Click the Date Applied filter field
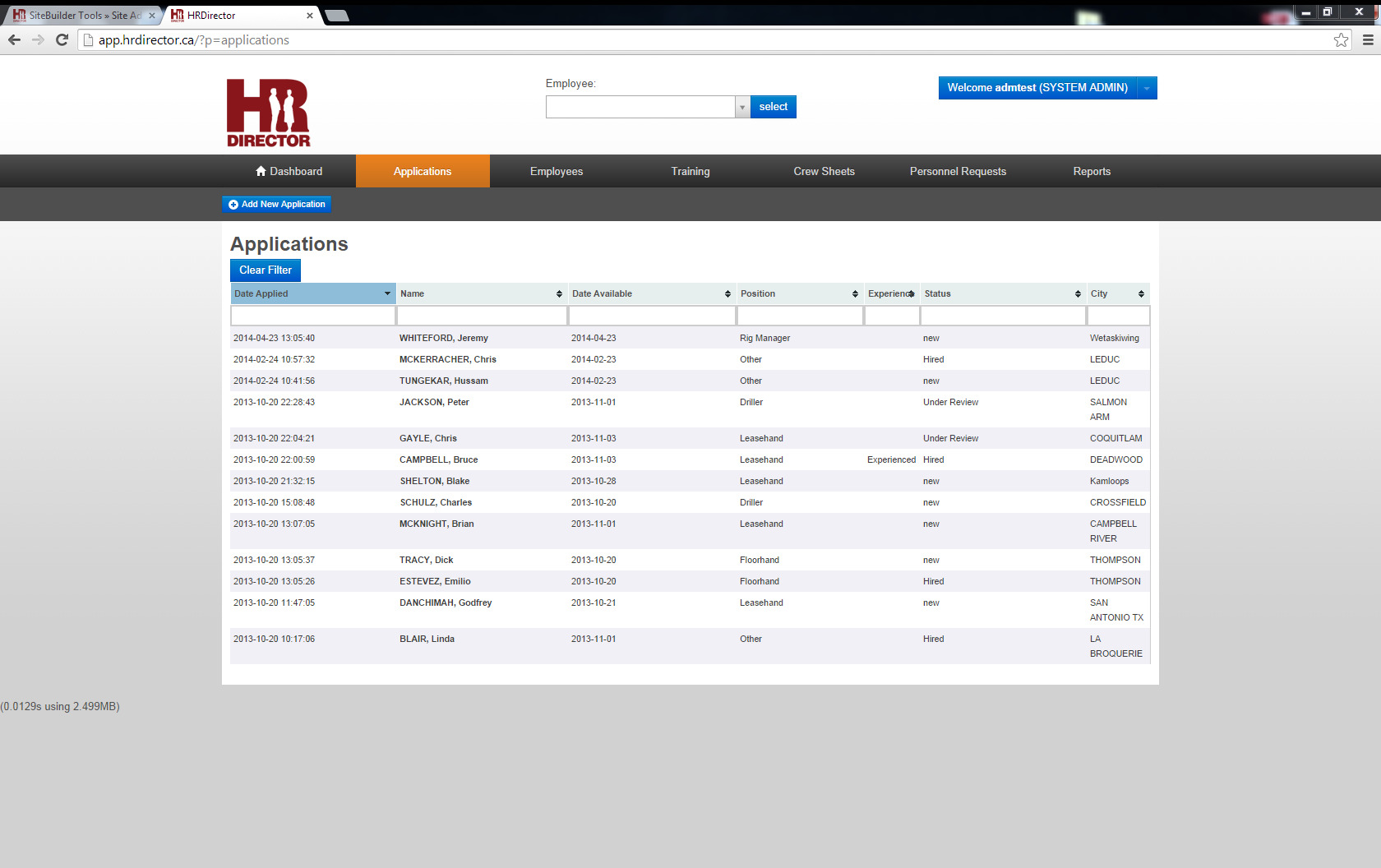The height and width of the screenshot is (868, 1381). click(x=313, y=316)
